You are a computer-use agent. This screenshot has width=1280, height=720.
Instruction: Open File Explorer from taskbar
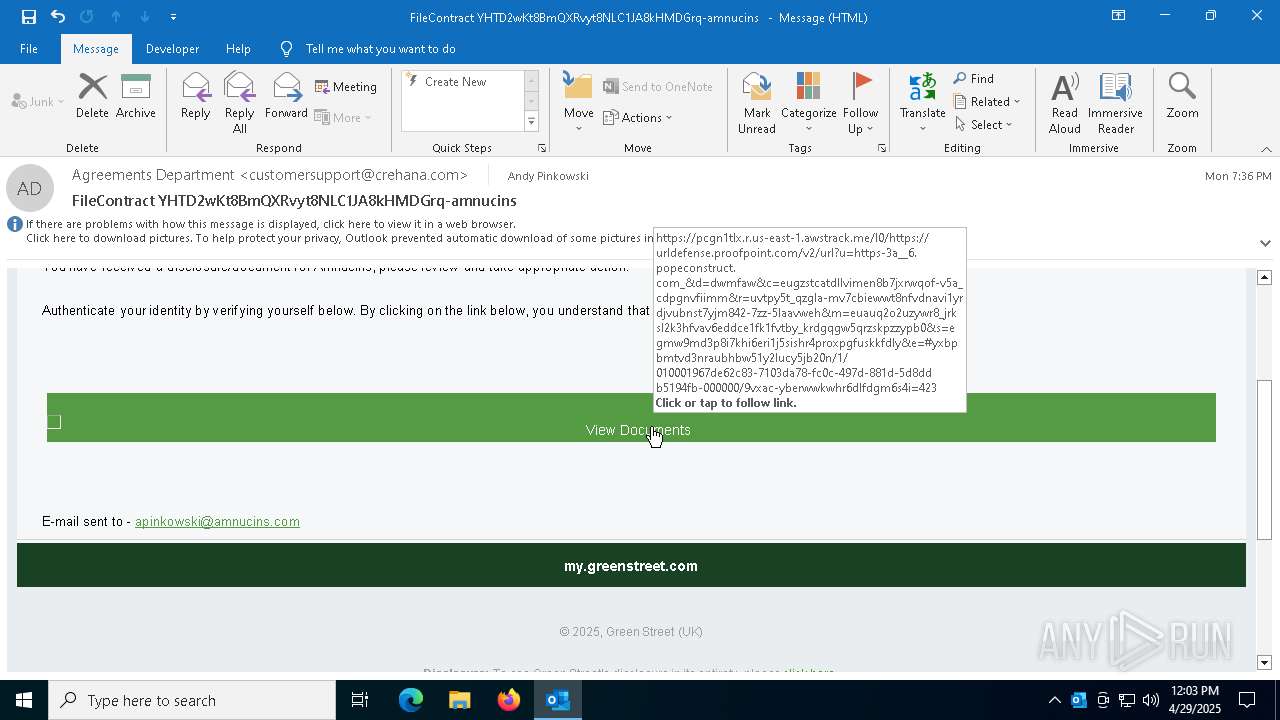coord(459,700)
